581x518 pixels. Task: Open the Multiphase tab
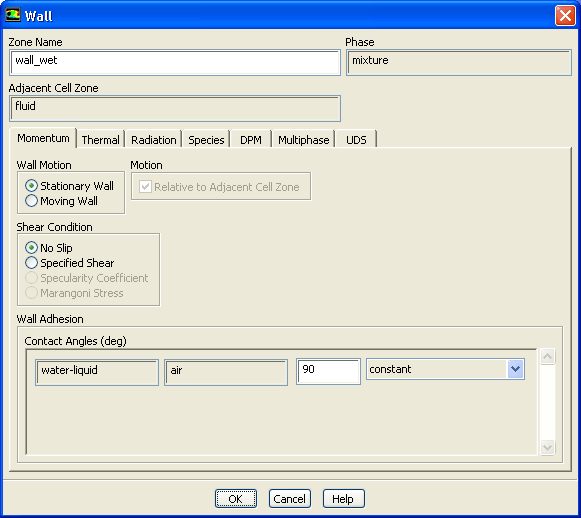coord(303,140)
